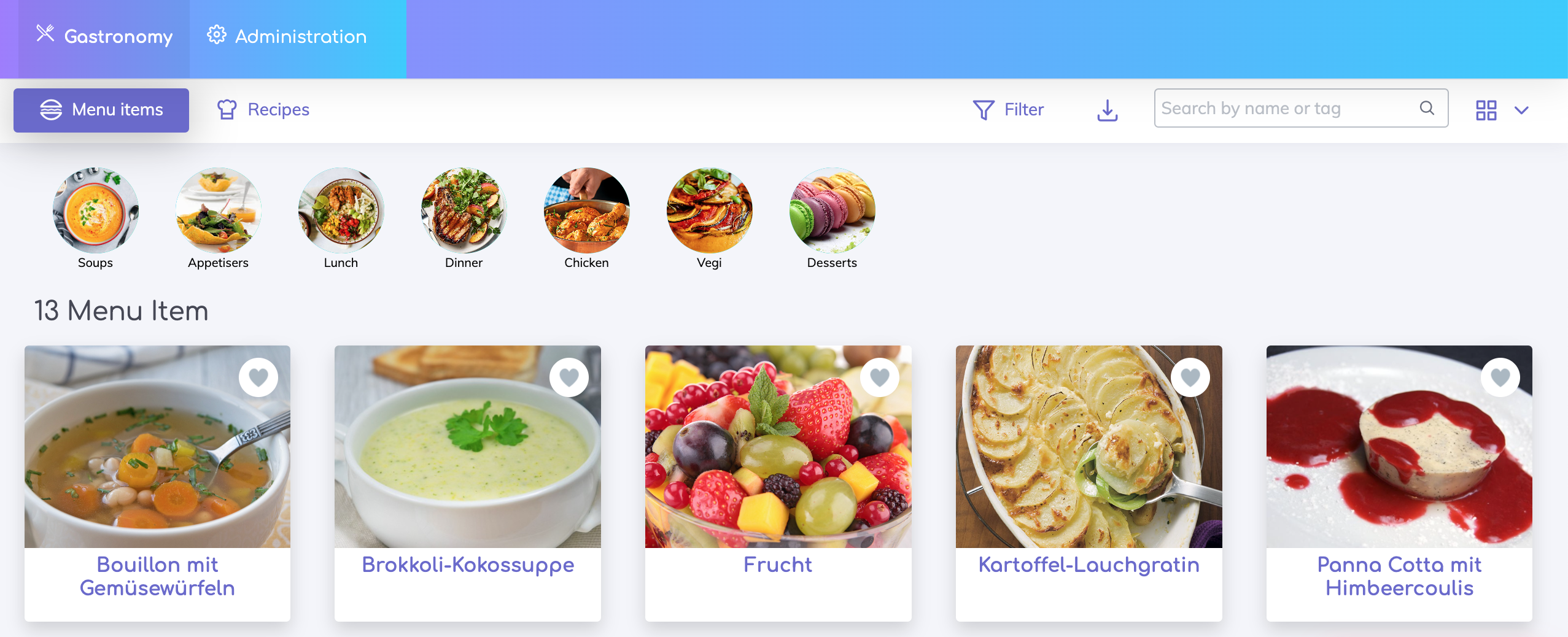Screen dimensions: 1568x637
Task: Select the Desserts macarons category icon
Action: (x=832, y=210)
